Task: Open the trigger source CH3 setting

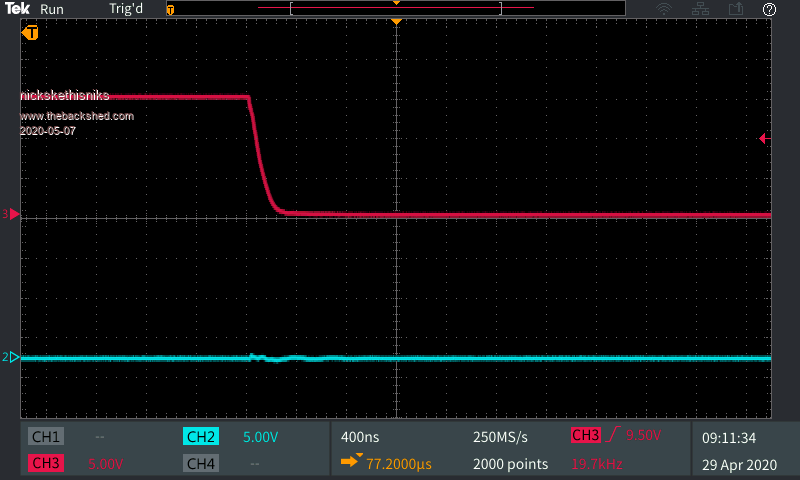Action: pyautogui.click(x=585, y=436)
